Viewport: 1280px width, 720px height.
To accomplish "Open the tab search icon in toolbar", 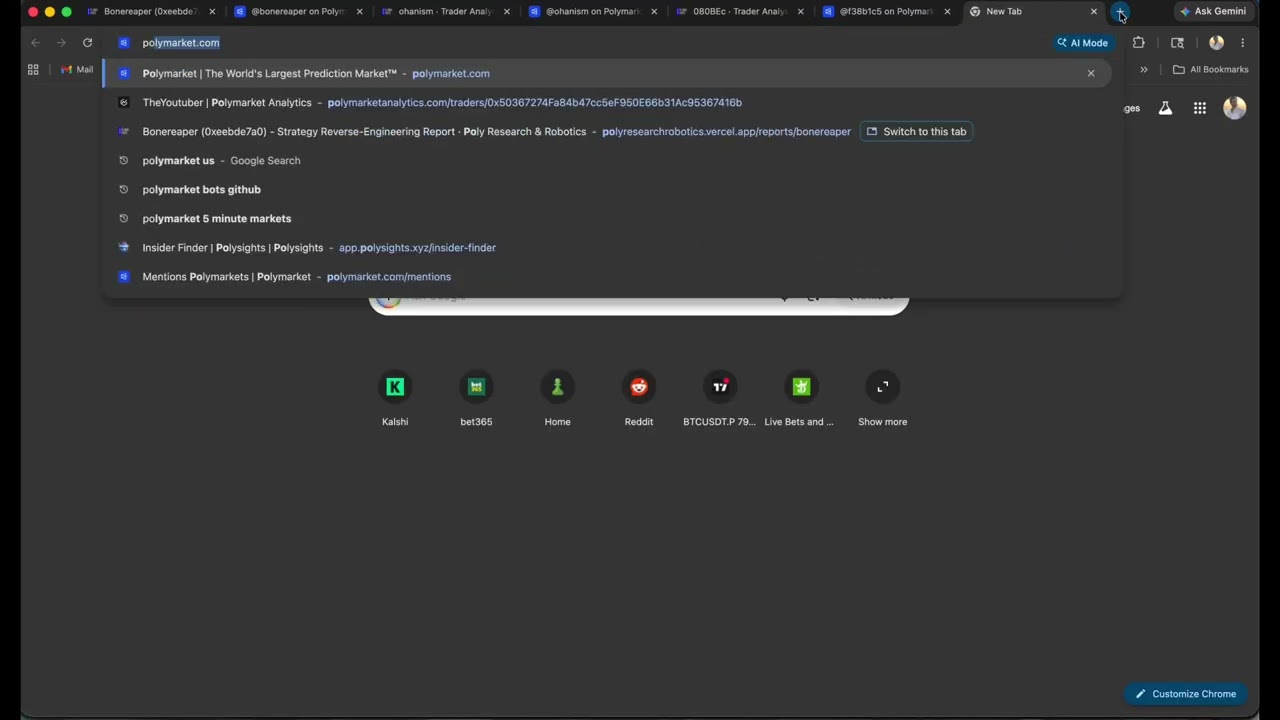I will click(x=1177, y=43).
